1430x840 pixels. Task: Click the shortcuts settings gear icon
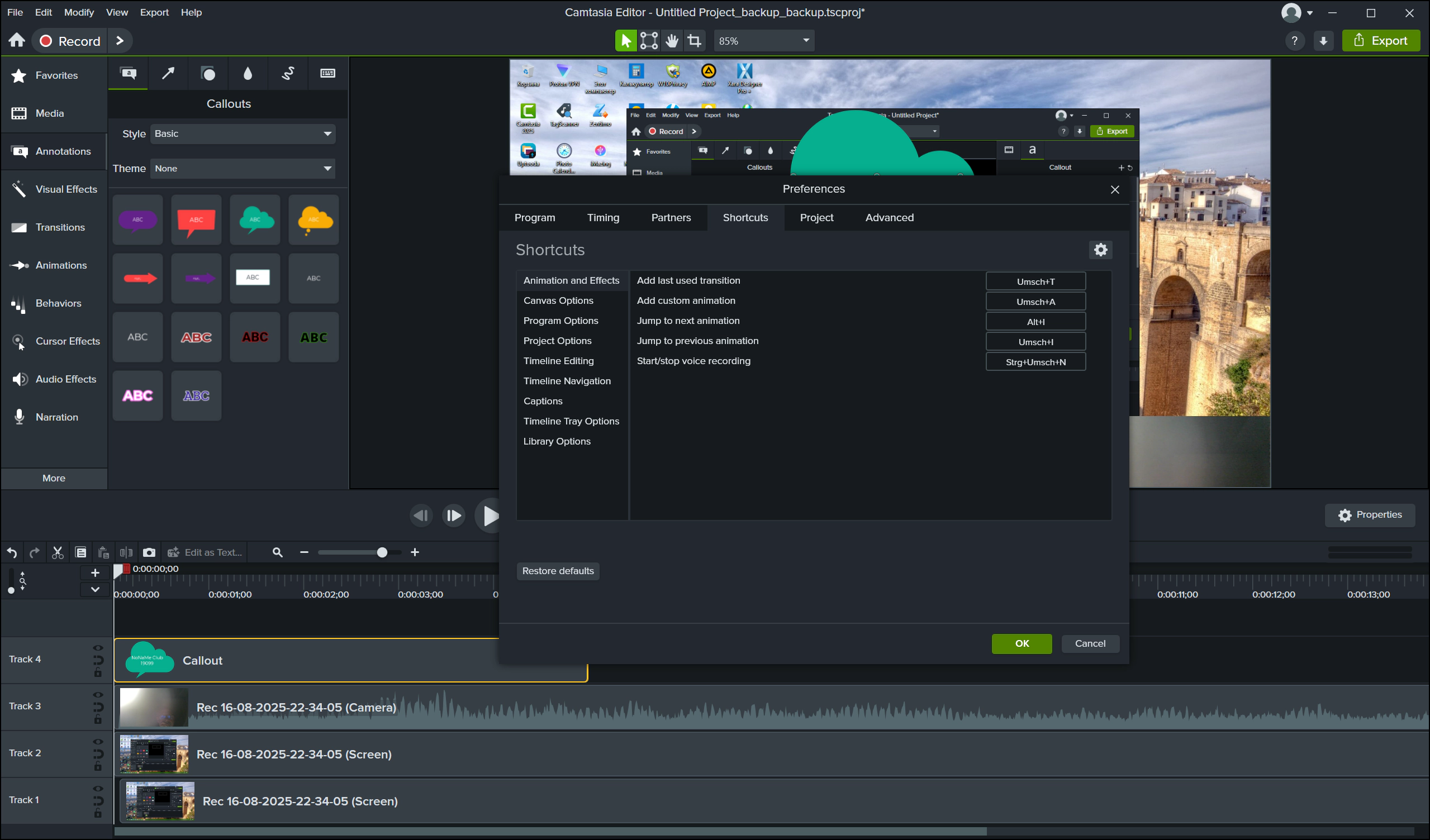[x=1100, y=250]
